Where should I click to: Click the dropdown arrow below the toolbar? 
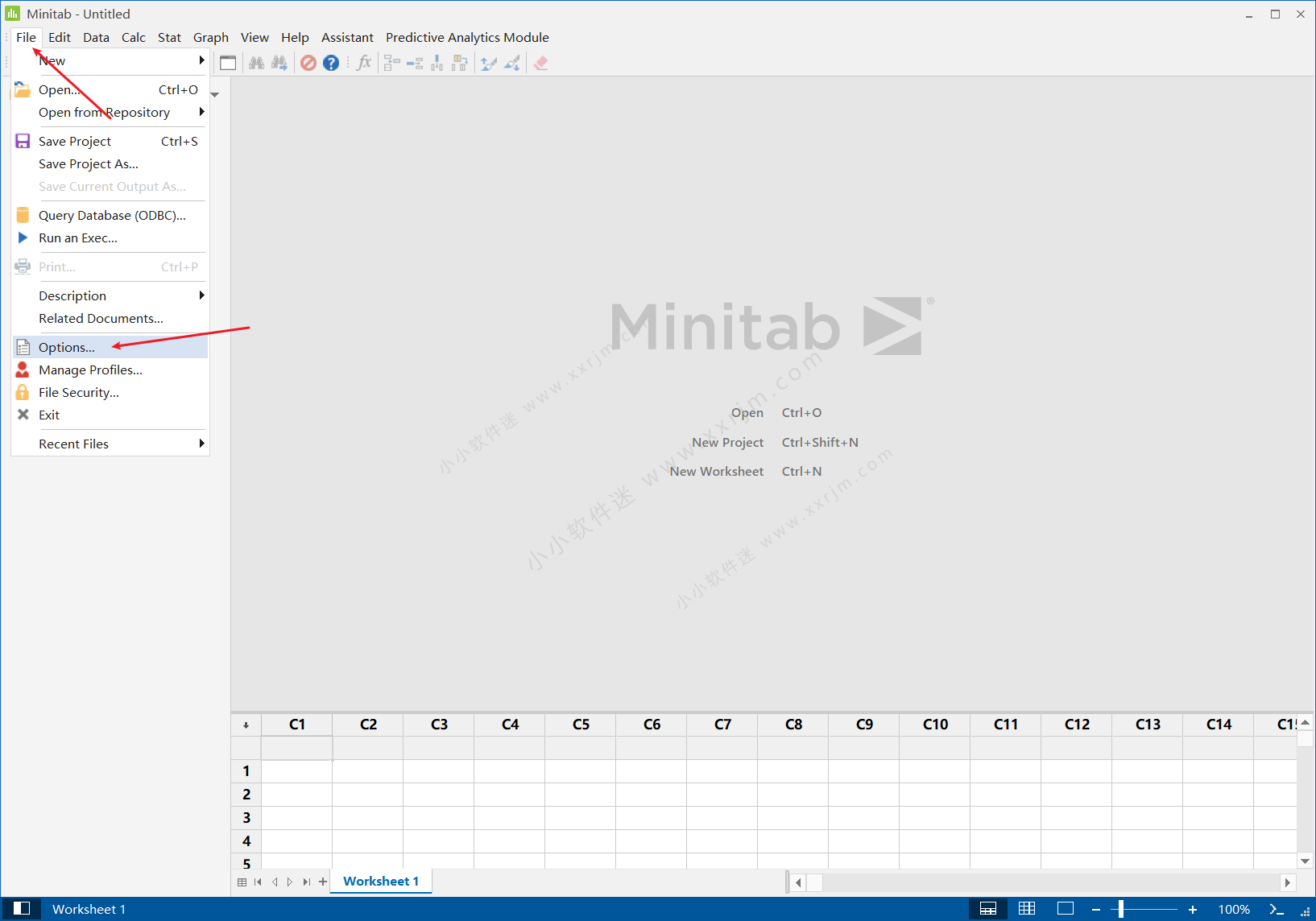[215, 95]
